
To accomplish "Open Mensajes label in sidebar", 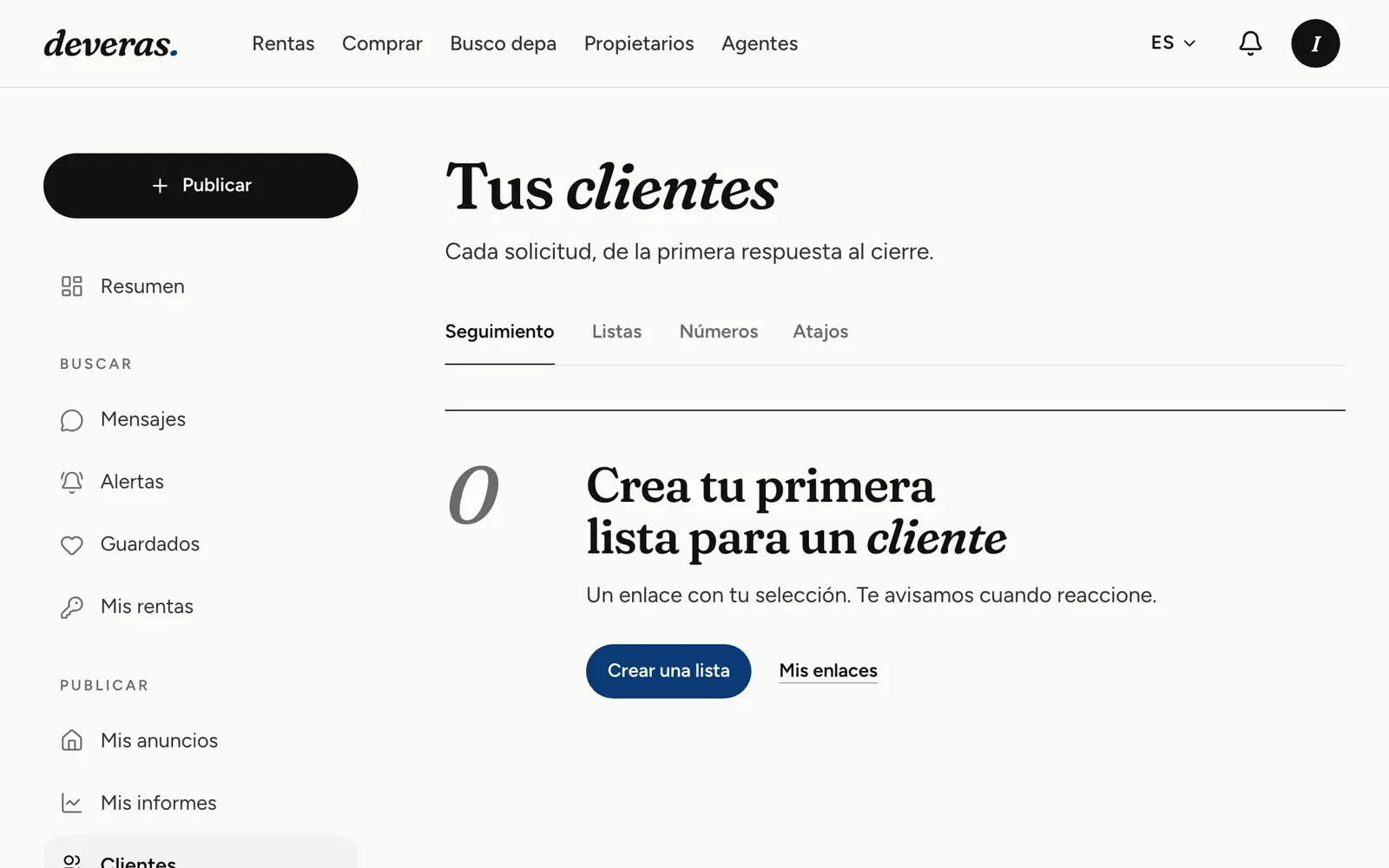I will [143, 420].
